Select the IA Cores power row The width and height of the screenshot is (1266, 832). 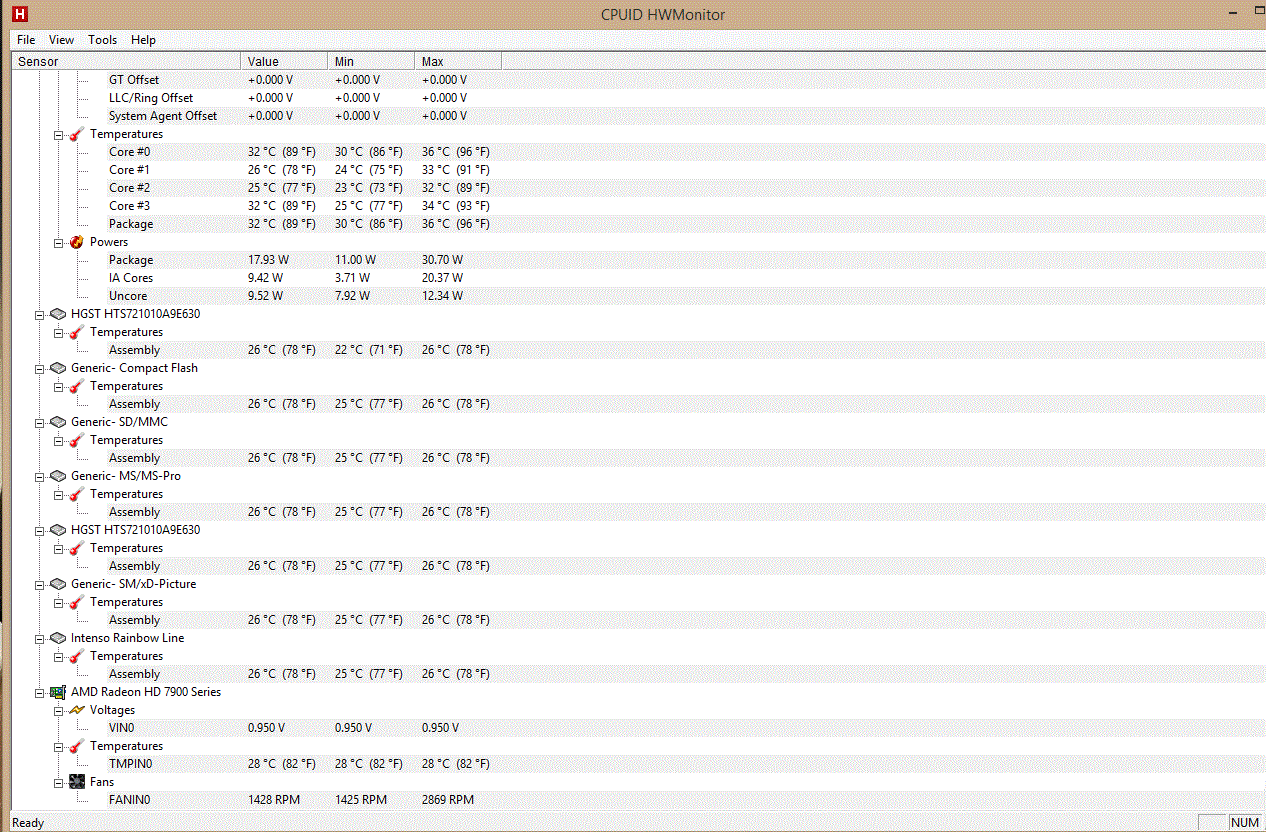[637, 278]
